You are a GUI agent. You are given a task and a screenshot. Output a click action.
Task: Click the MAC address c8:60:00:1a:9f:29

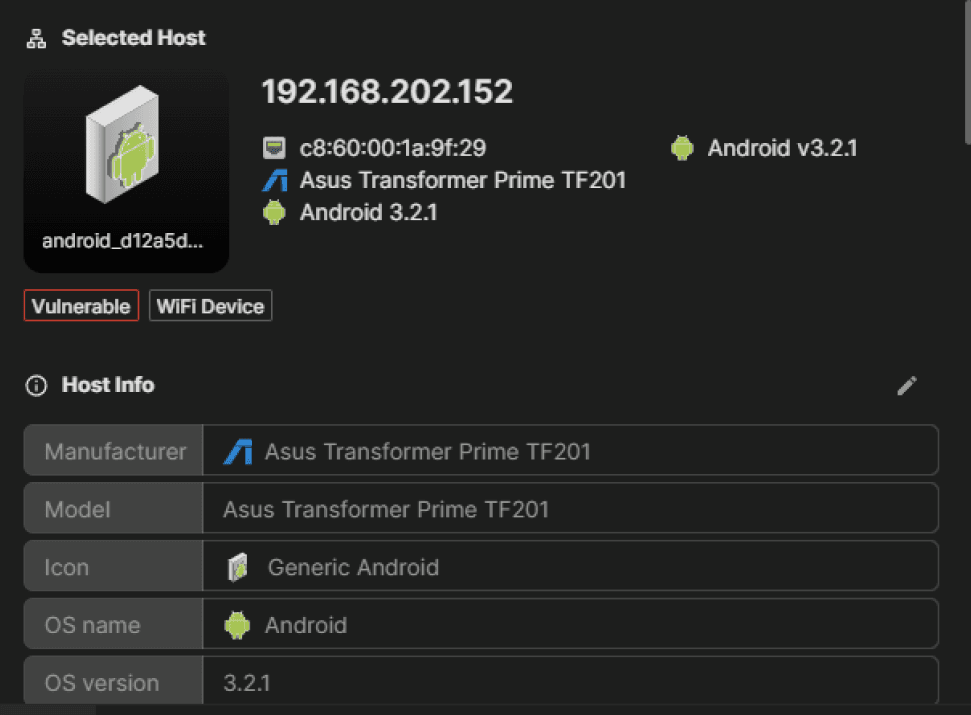(x=393, y=148)
